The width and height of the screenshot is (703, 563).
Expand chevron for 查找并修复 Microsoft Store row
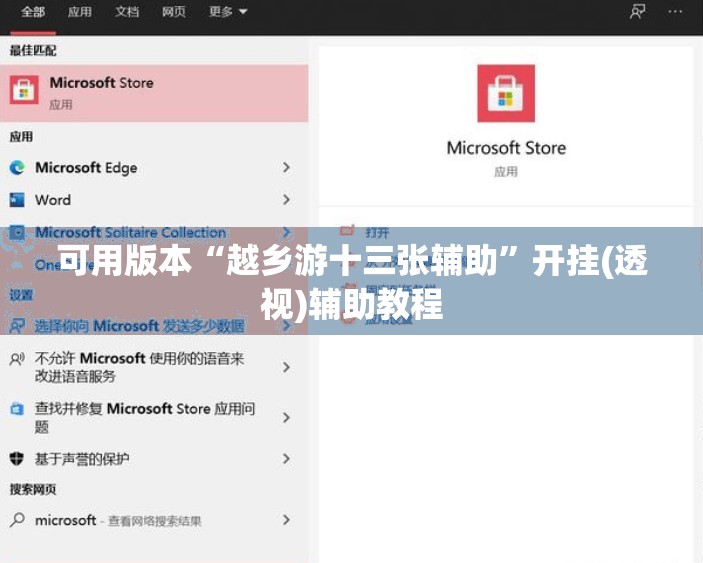(x=286, y=418)
